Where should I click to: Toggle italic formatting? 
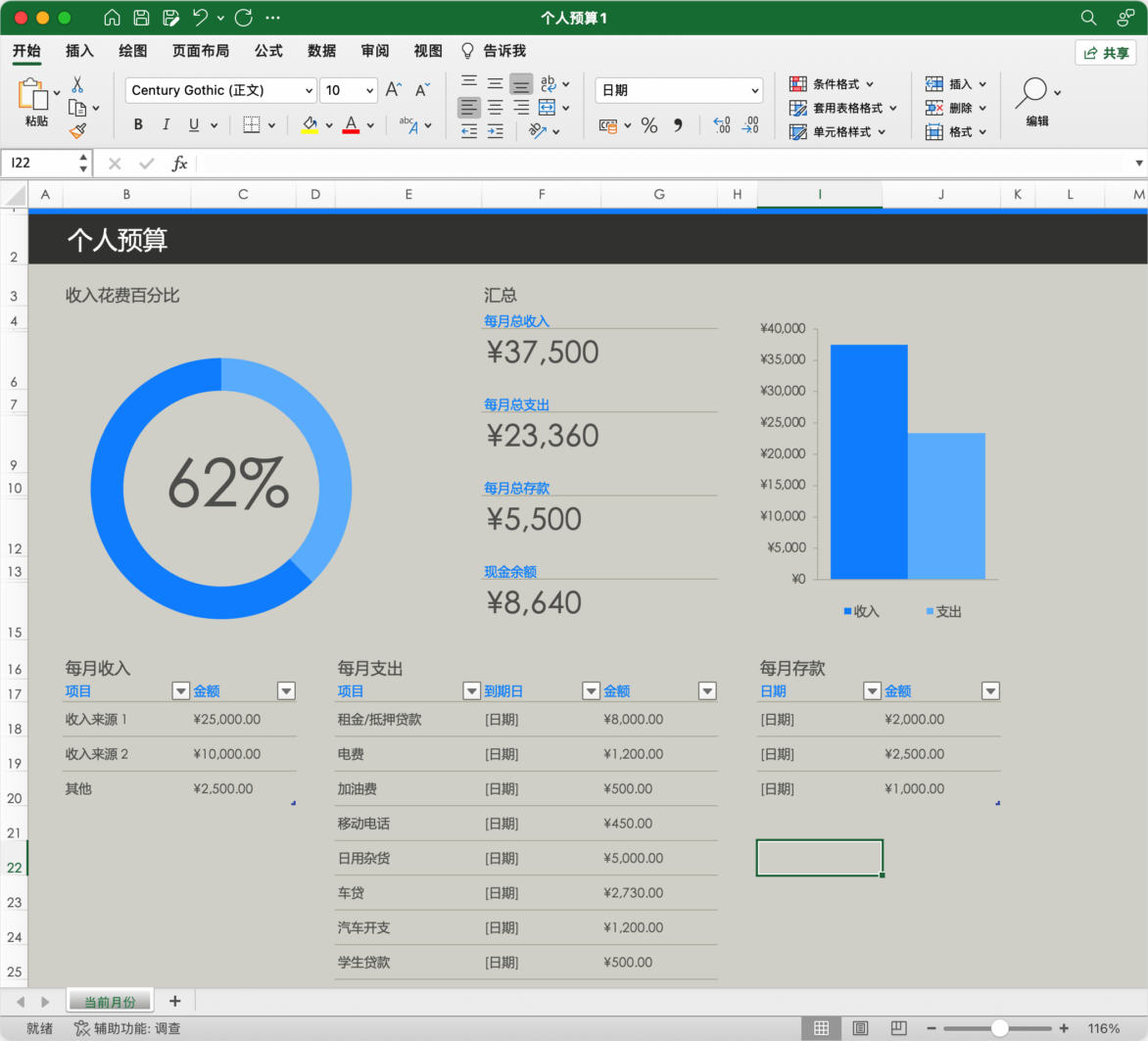pyautogui.click(x=167, y=125)
